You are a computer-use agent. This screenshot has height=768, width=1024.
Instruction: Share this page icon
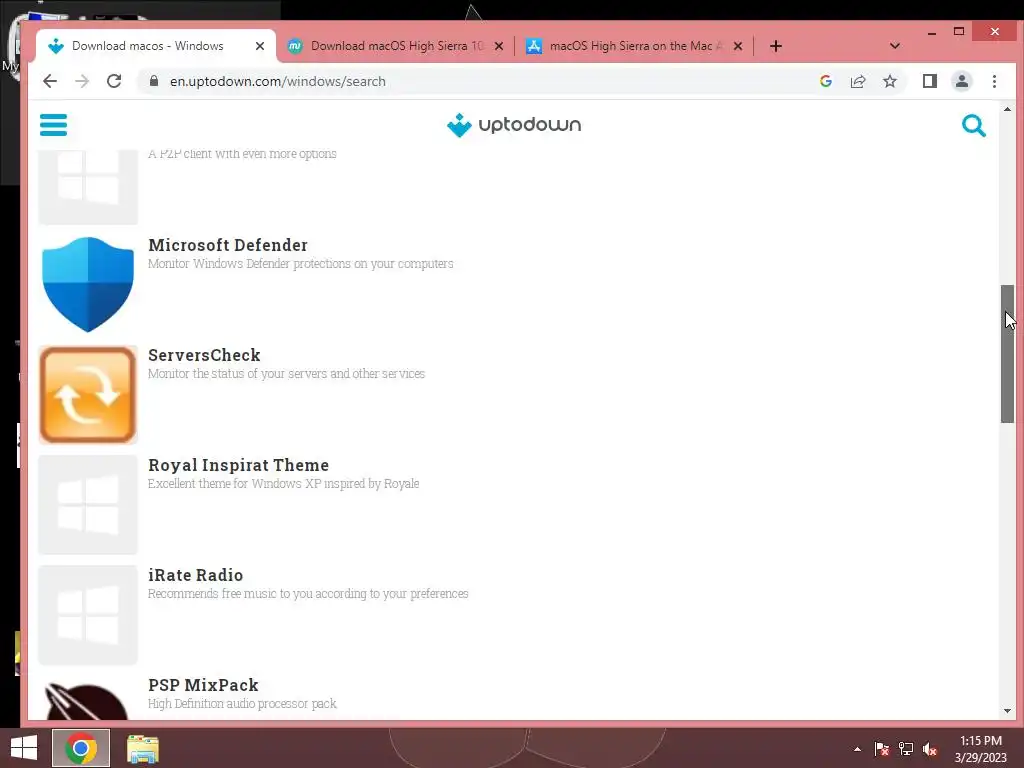857,81
